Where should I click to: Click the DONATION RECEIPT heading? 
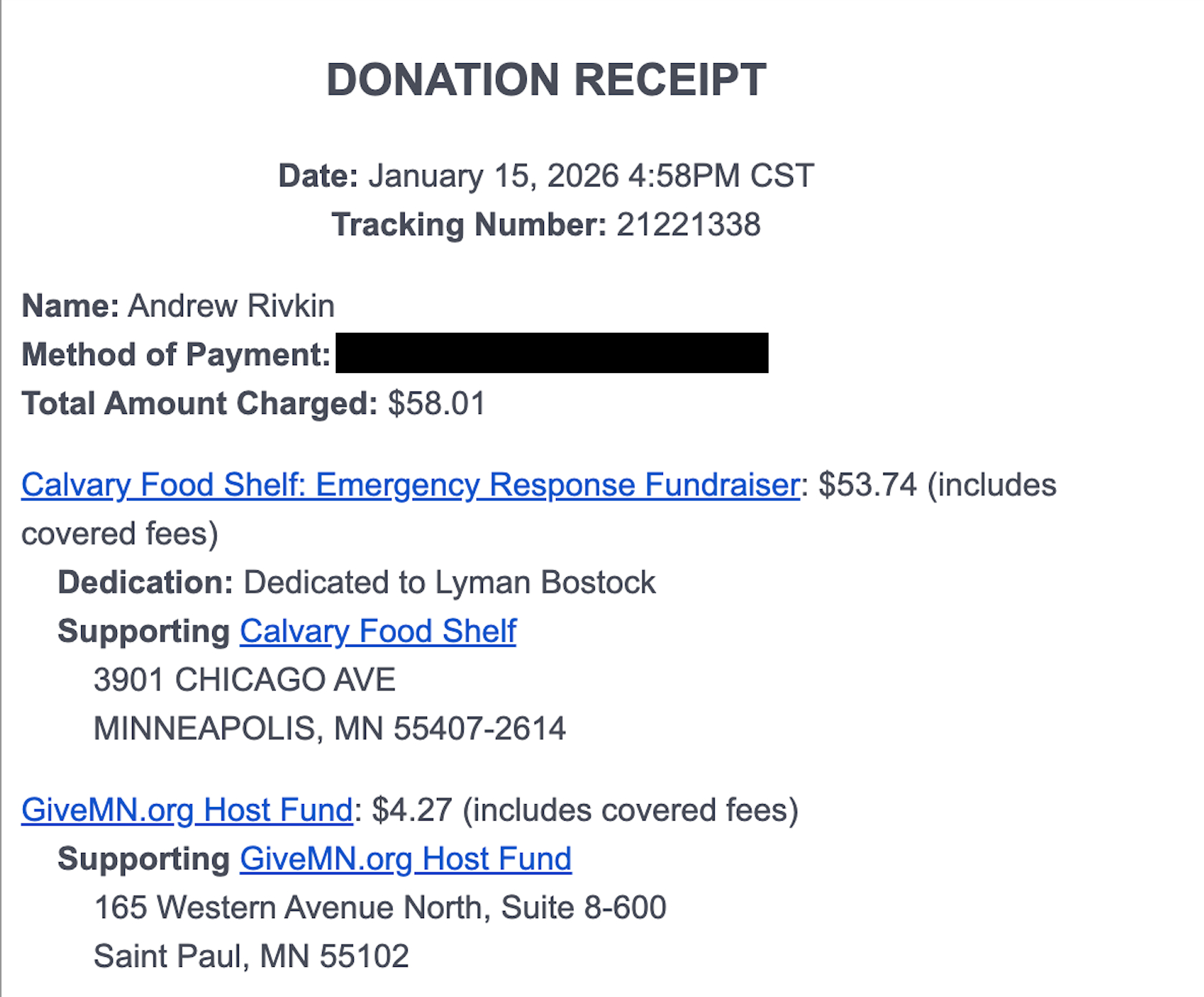[x=546, y=80]
